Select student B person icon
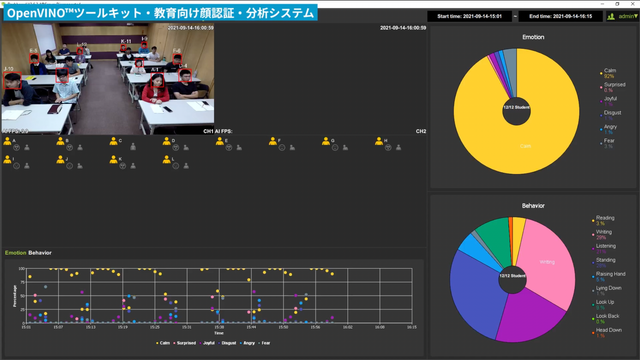The height and width of the screenshot is (360, 640). coord(60,141)
